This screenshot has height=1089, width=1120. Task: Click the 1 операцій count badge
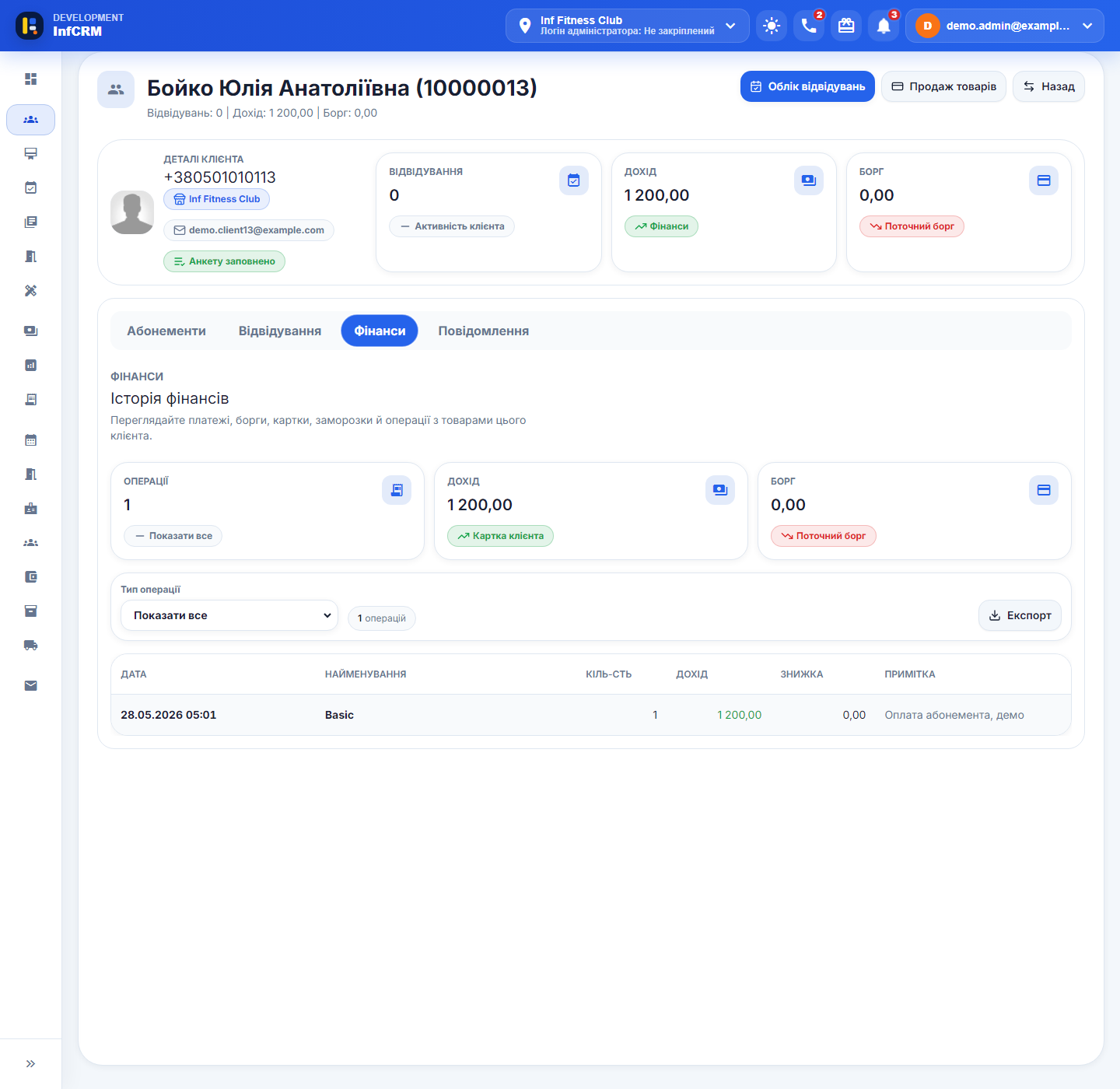point(382,618)
